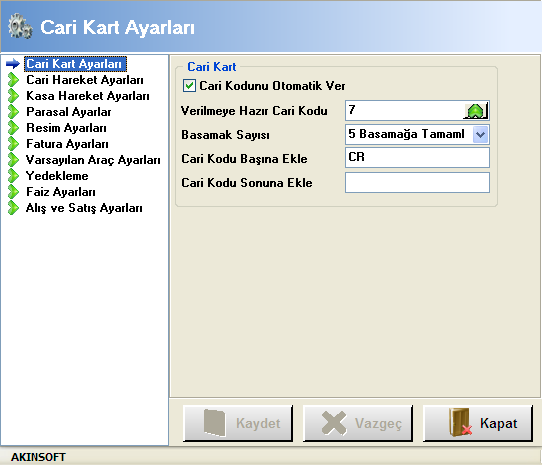542x465 pixels.
Task: Click the green house icon in code field
Action: coord(476,111)
